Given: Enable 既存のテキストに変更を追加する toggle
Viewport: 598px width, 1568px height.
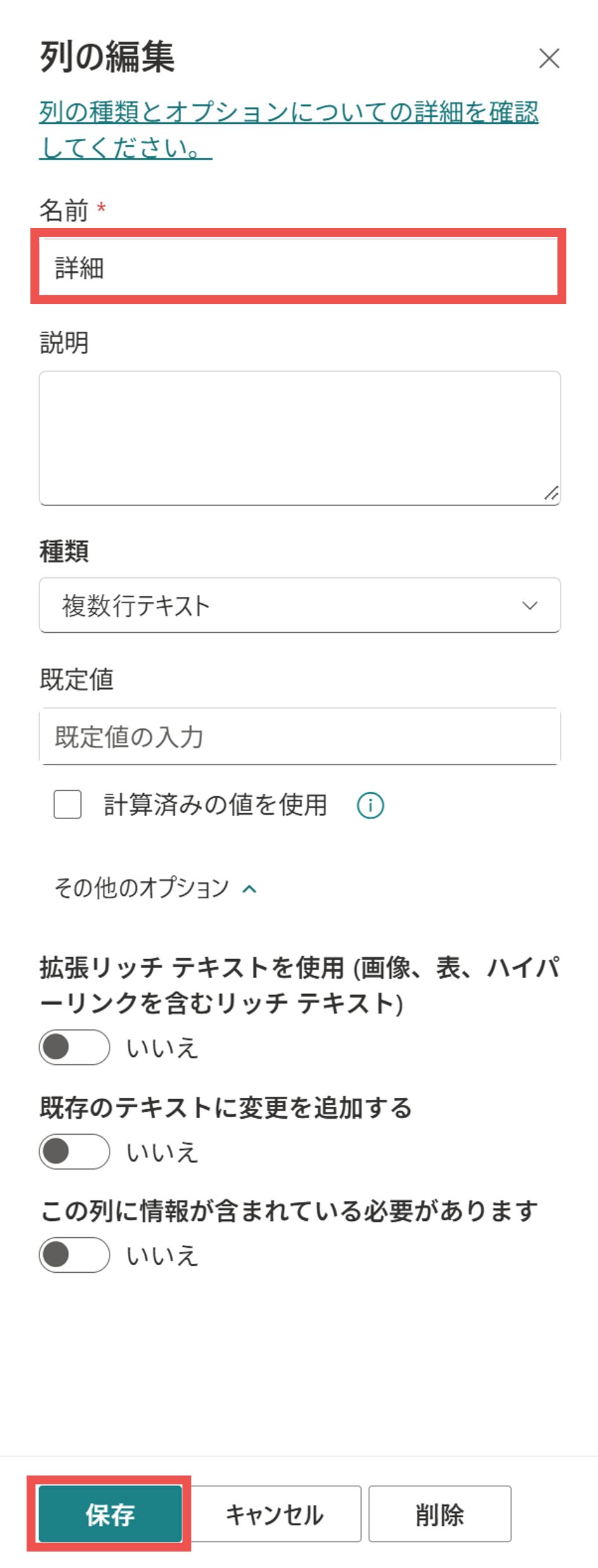Looking at the screenshot, I should (x=74, y=1151).
